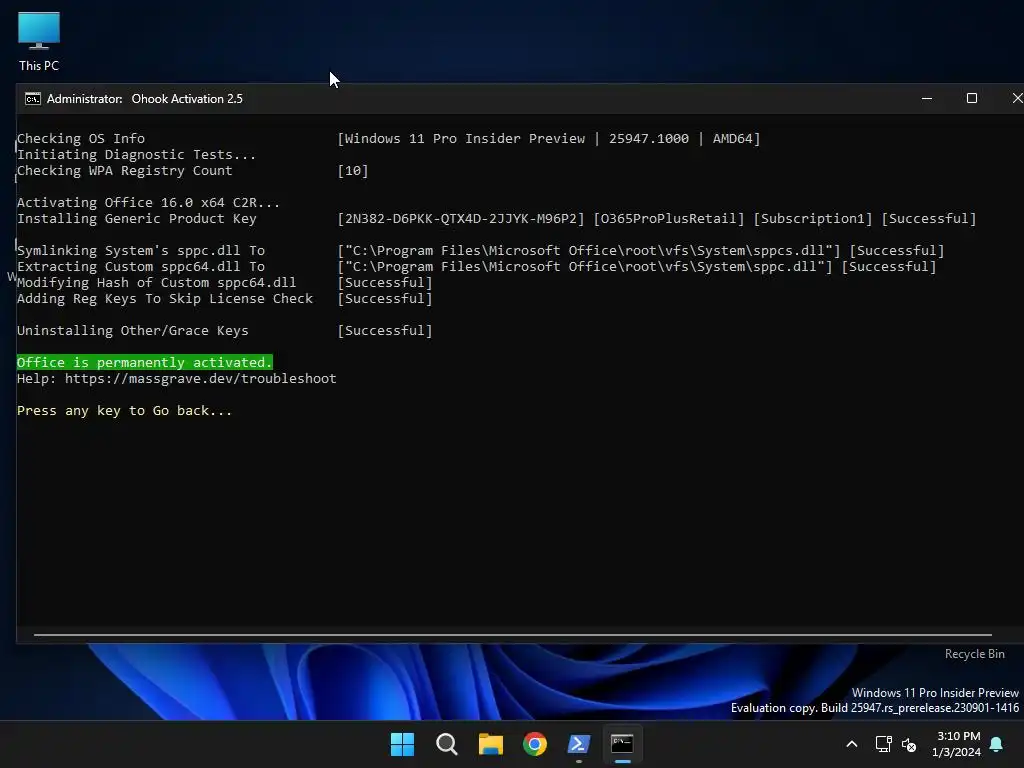Open Google Chrome from taskbar
Image resolution: width=1024 pixels, height=768 pixels.
coord(535,744)
